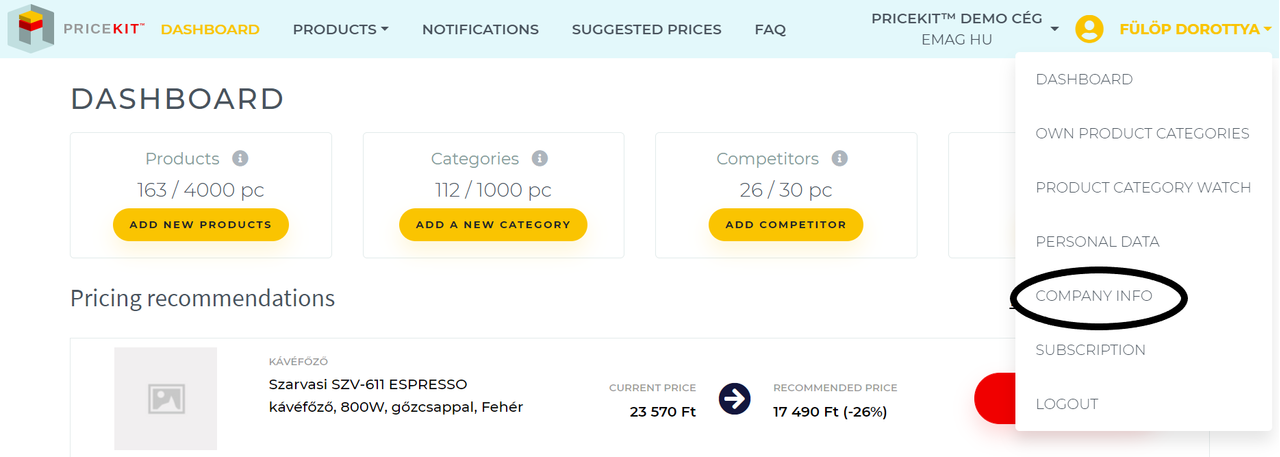Expand the Products dropdown in navbar
The height and width of the screenshot is (457, 1280).
click(340, 29)
